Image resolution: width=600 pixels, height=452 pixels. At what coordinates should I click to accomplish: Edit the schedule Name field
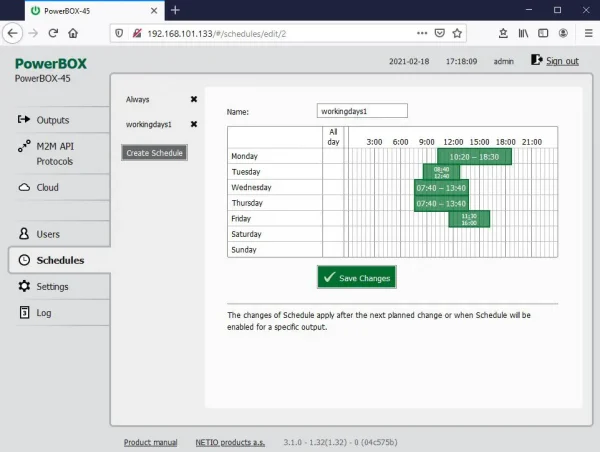362,111
